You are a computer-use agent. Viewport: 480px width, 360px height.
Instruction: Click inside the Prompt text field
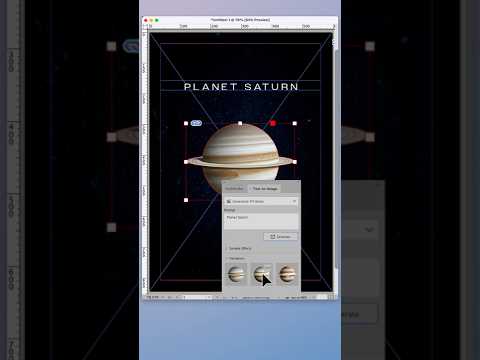261,221
